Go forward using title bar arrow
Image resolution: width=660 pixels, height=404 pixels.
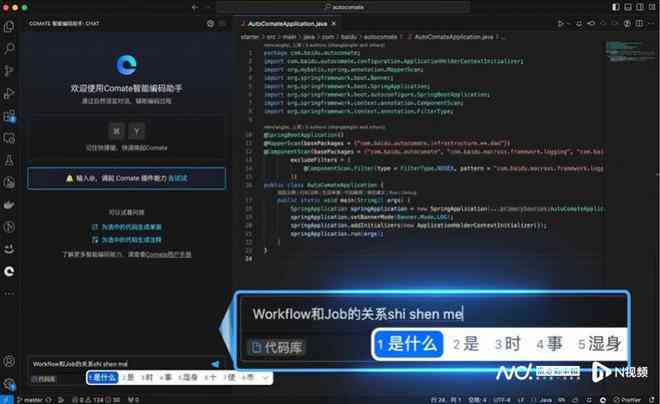208,7
